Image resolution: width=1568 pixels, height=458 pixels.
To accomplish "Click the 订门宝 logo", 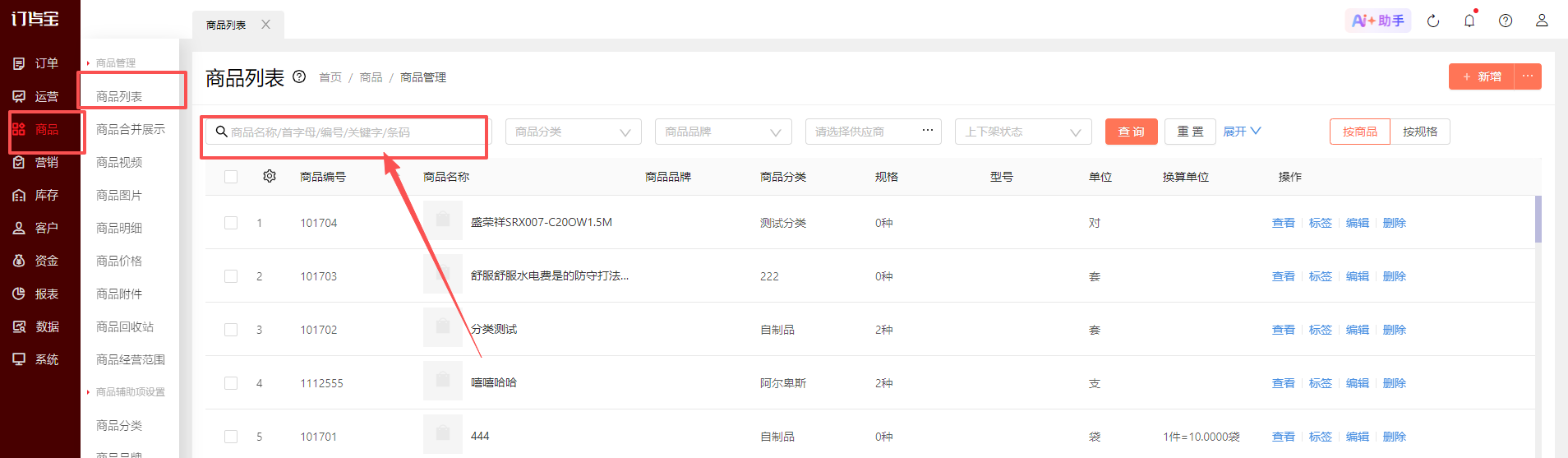I will (35, 18).
